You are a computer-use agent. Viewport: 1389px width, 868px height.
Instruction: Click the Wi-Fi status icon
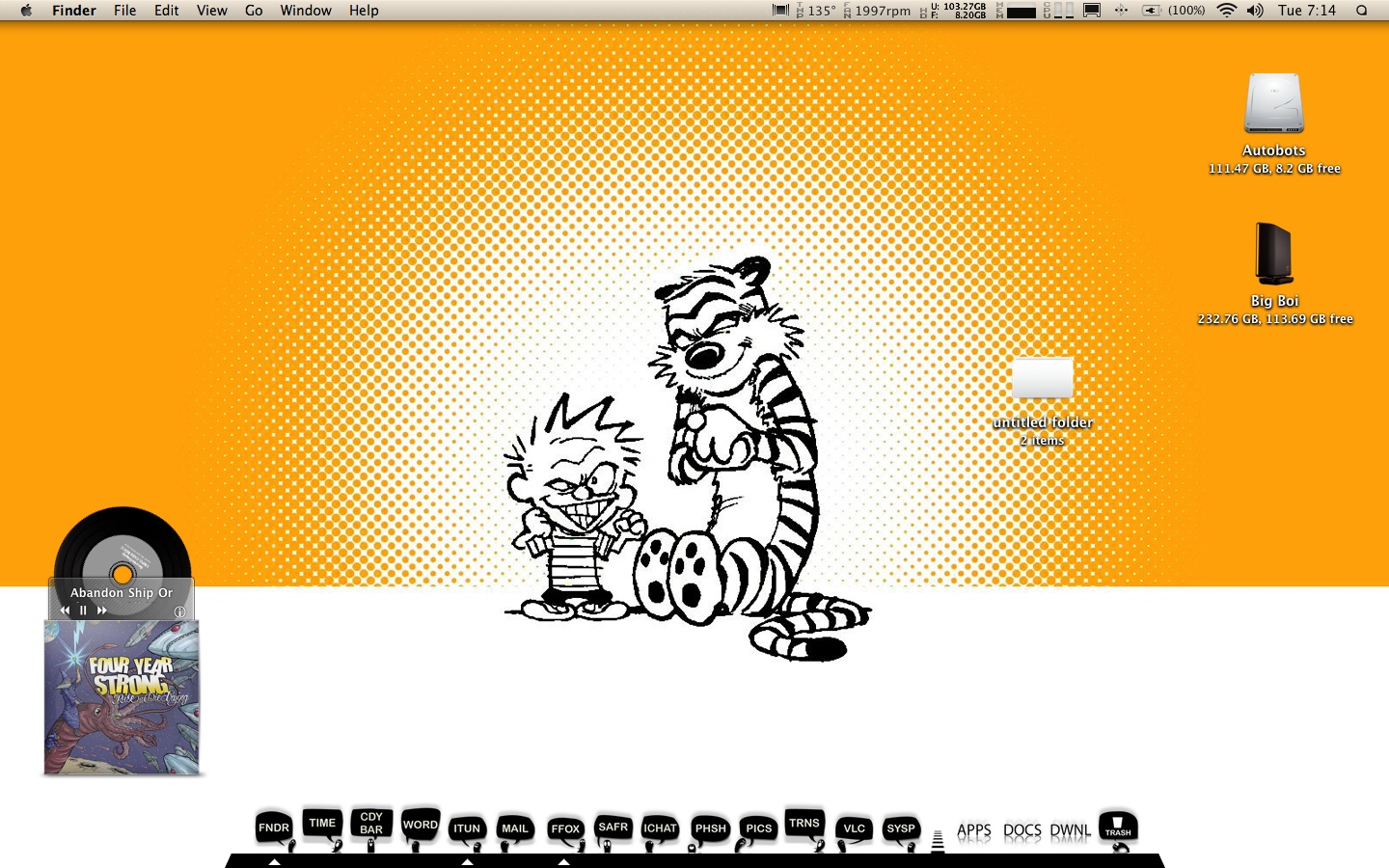[1227, 11]
